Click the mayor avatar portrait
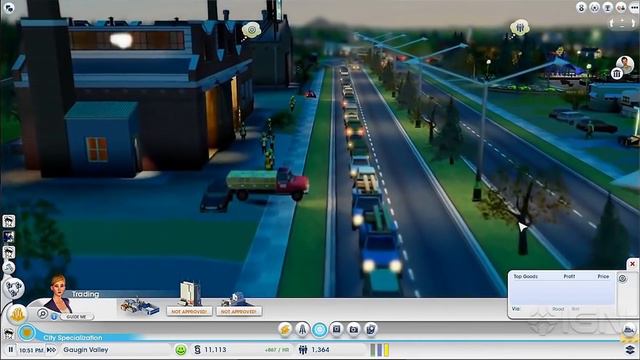The image size is (640, 360). point(625,64)
